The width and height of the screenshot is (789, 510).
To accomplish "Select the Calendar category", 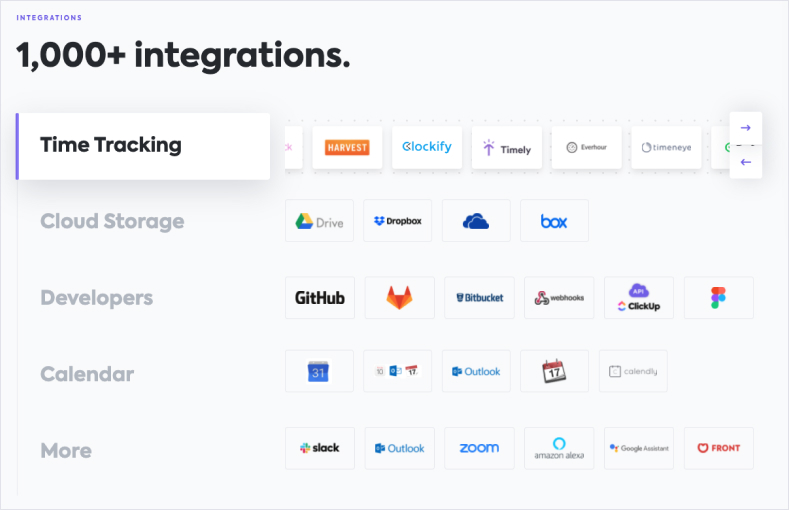I will (x=87, y=374).
